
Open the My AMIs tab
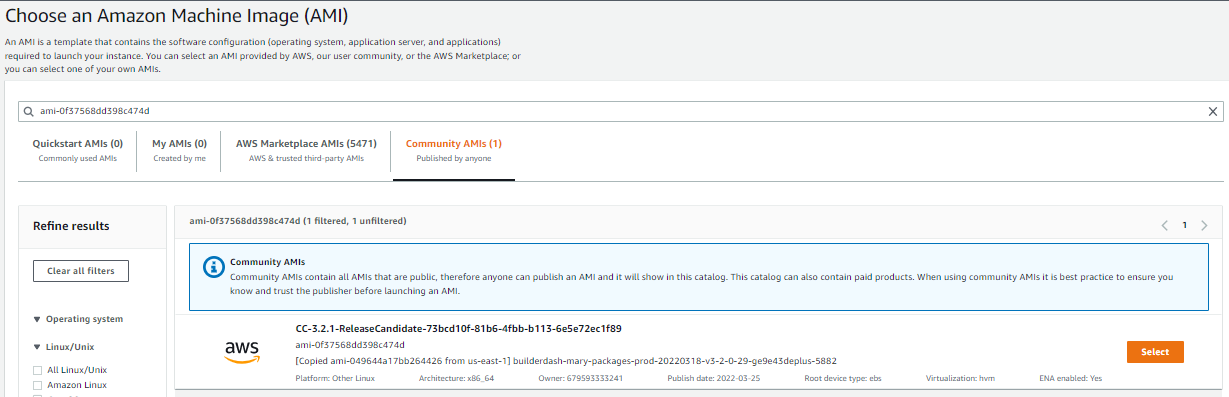[179, 150]
